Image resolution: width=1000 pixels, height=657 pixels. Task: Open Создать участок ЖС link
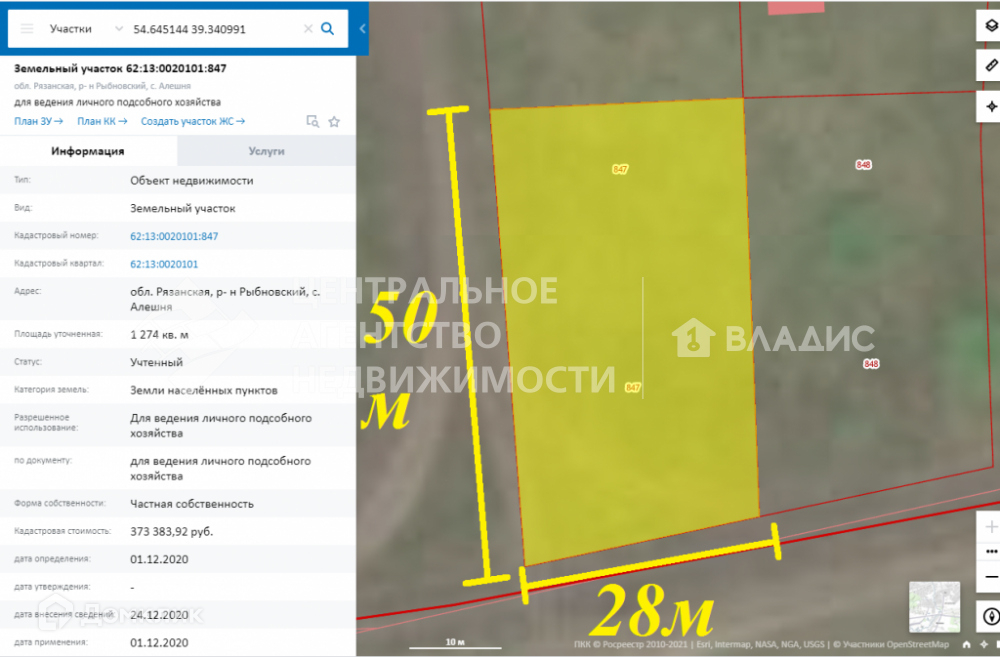193,121
